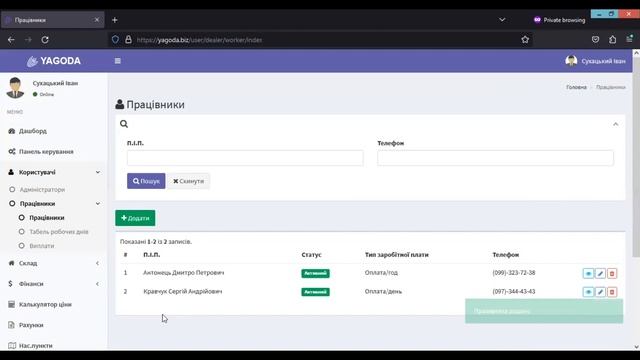Open Нас.пункти in the sidebar
Image resolution: width=640 pixels, height=360 pixels.
(36, 345)
